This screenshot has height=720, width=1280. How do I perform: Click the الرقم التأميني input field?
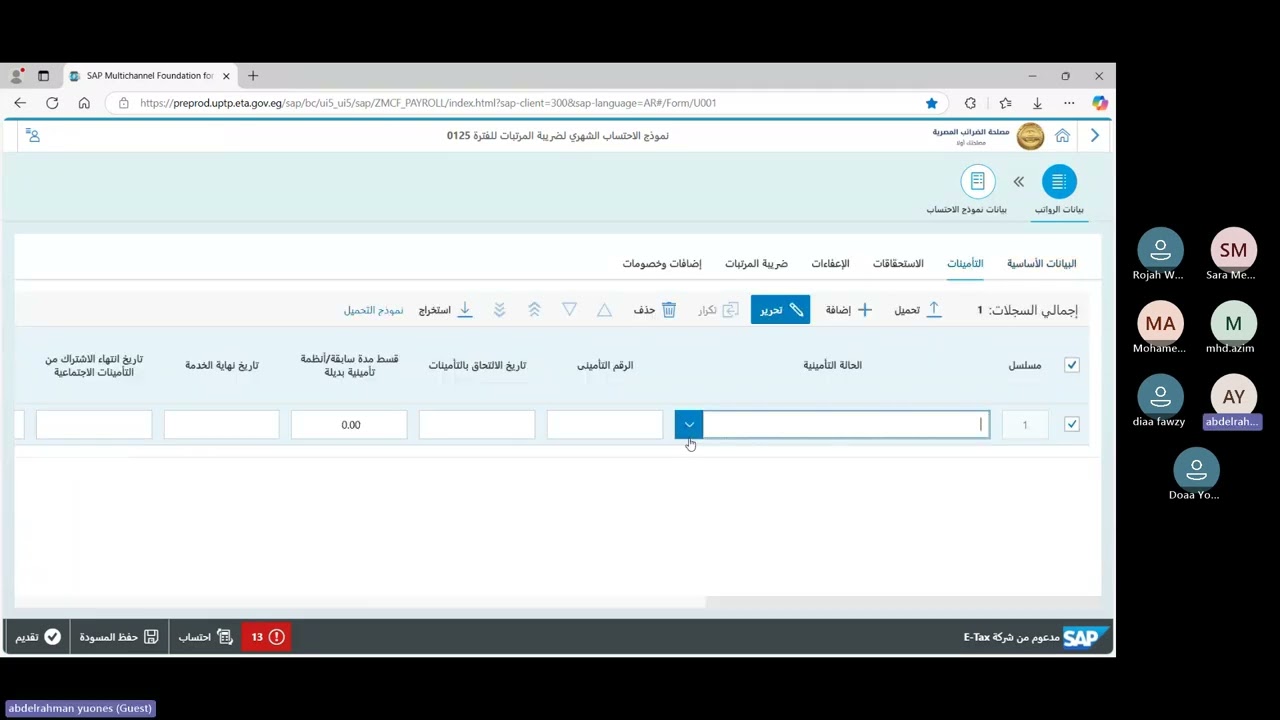(605, 425)
